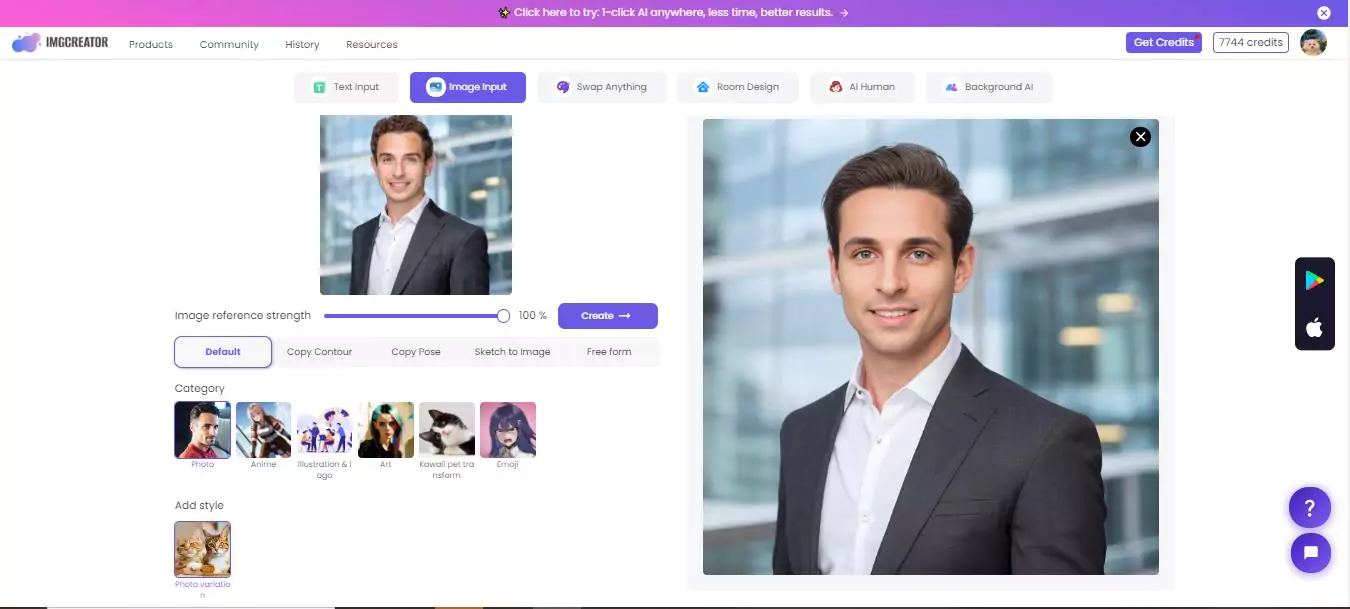Click the Get Credits button
This screenshot has height=609, width=1350.
pyautogui.click(x=1163, y=42)
